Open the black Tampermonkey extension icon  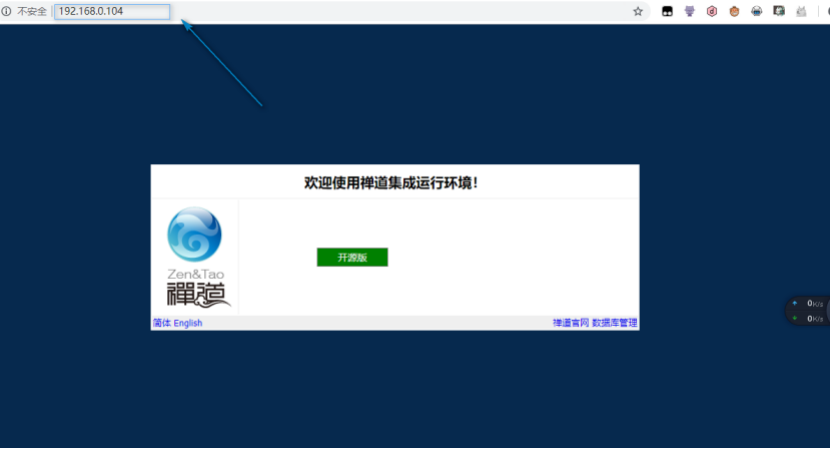667,11
